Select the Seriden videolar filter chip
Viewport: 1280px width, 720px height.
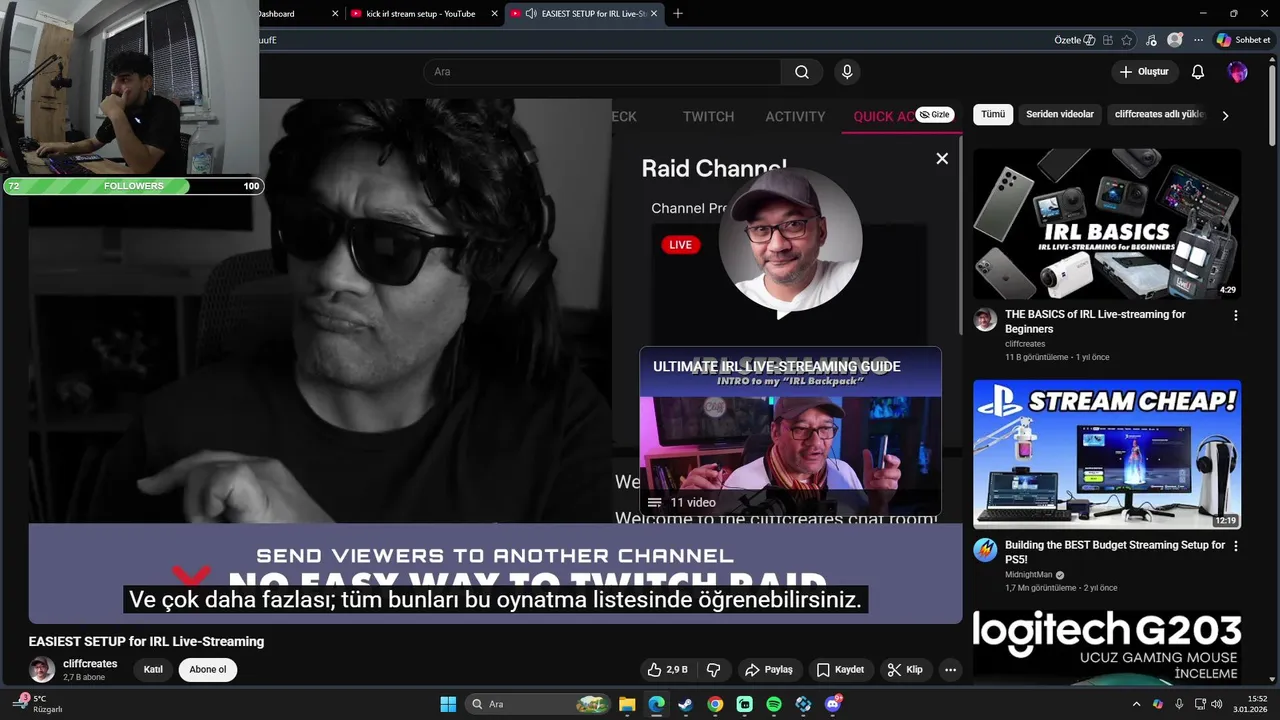coord(1060,114)
